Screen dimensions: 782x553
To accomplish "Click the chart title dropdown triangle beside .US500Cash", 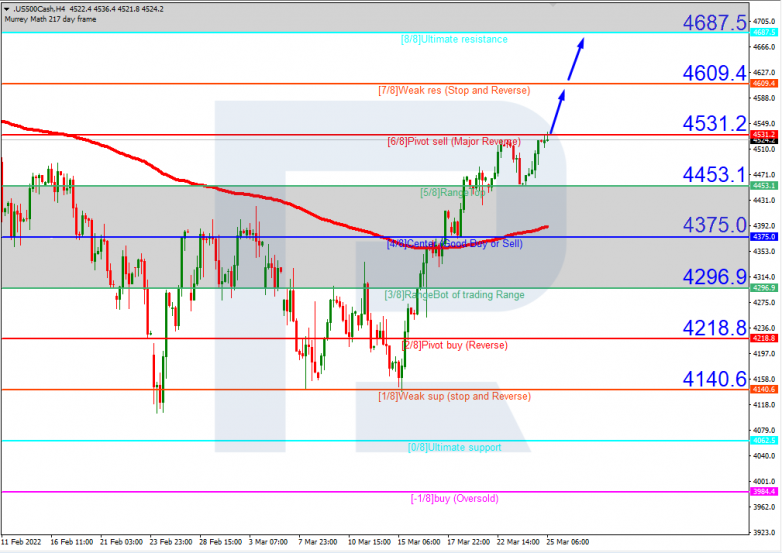I will [x=6, y=9].
